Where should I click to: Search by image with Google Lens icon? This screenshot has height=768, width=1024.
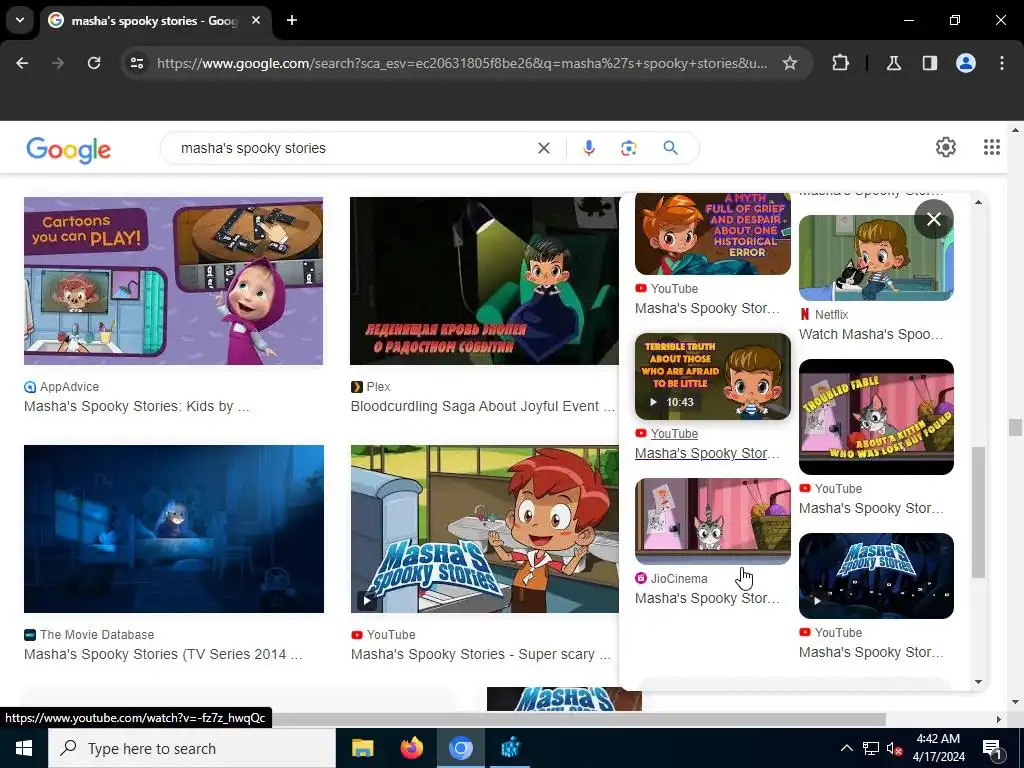[x=628, y=148]
